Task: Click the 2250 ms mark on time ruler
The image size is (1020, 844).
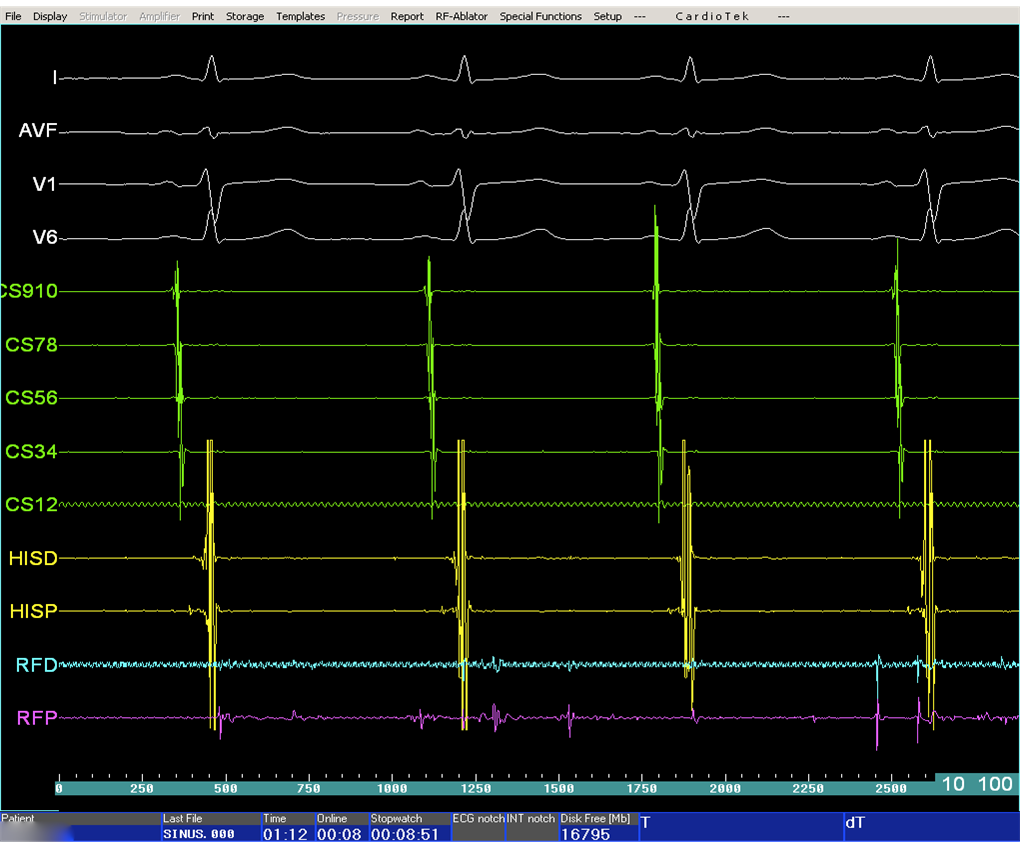Action: 808,789
